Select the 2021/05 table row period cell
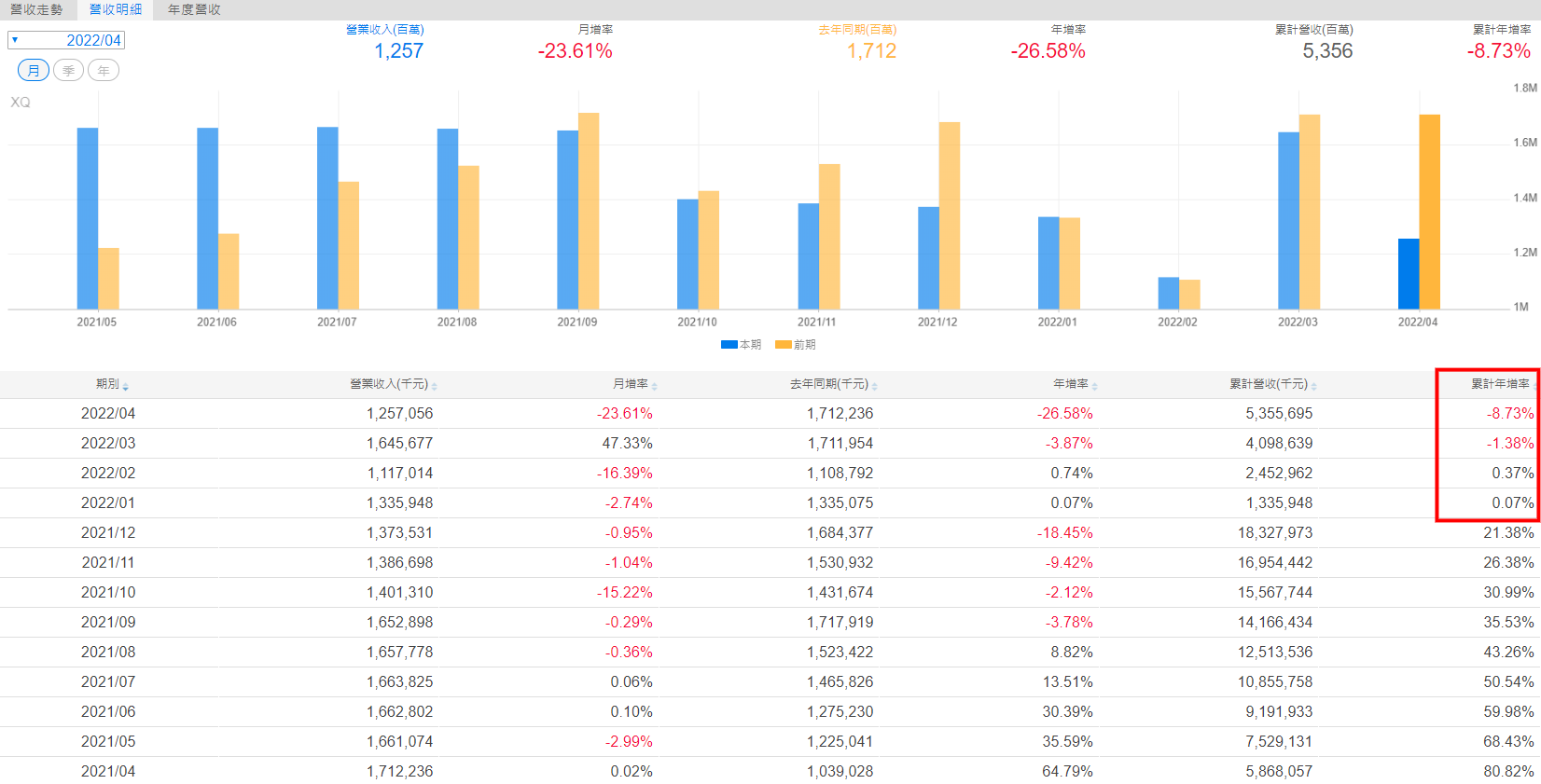 (x=108, y=741)
